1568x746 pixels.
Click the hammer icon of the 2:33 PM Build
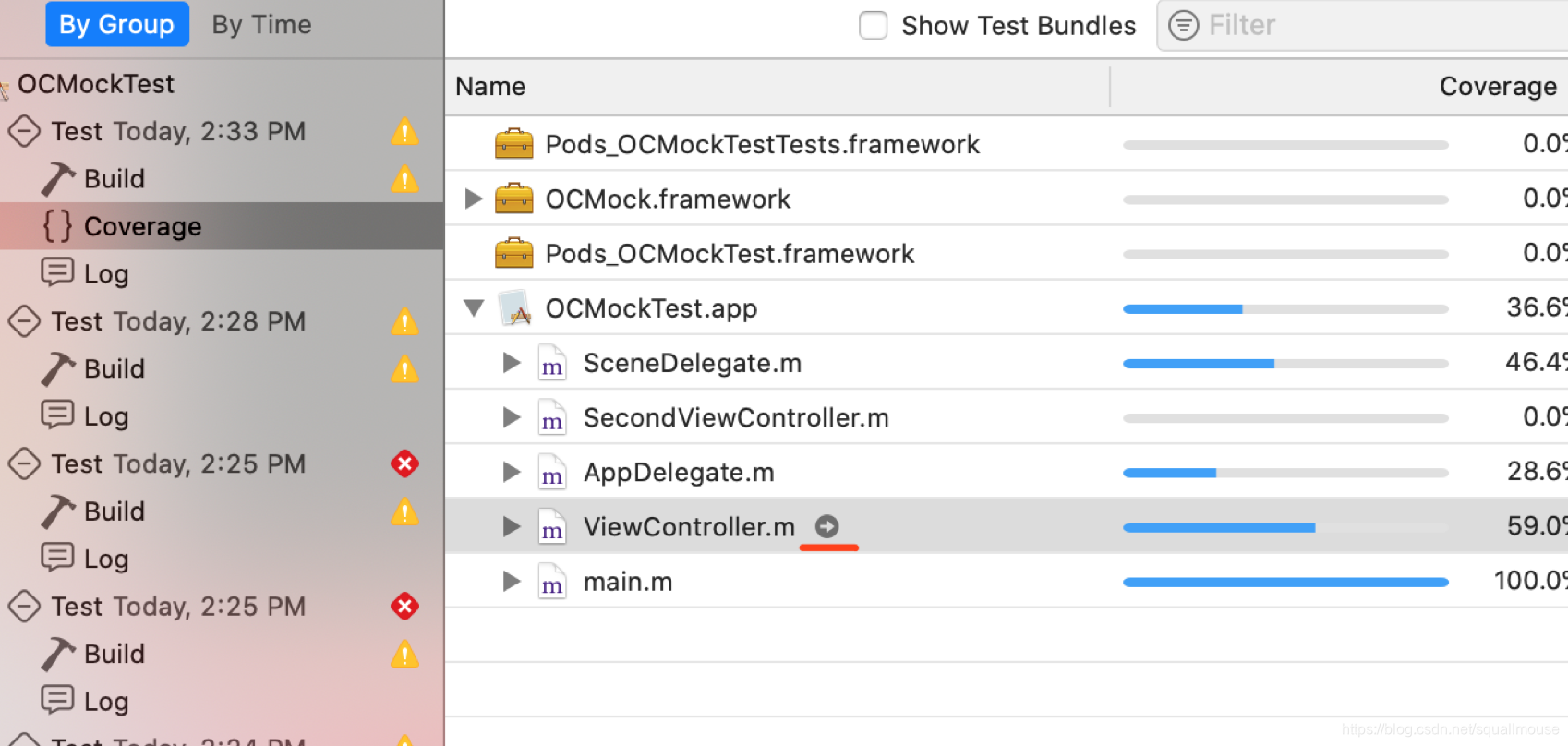[x=58, y=179]
